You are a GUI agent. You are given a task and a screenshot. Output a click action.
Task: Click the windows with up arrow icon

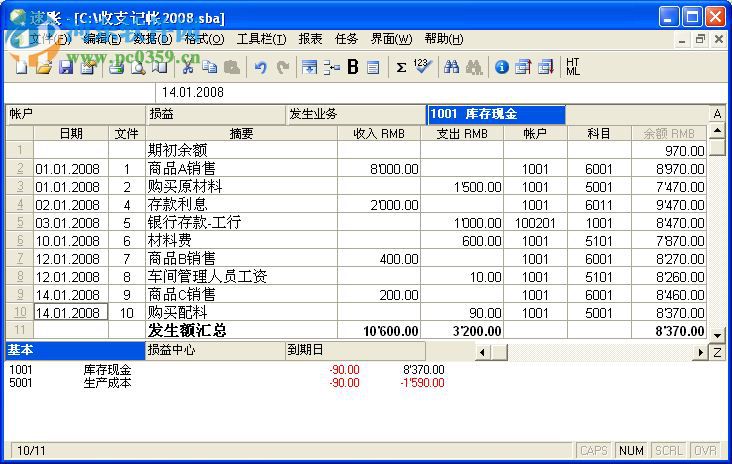pyautogui.click(x=523, y=67)
